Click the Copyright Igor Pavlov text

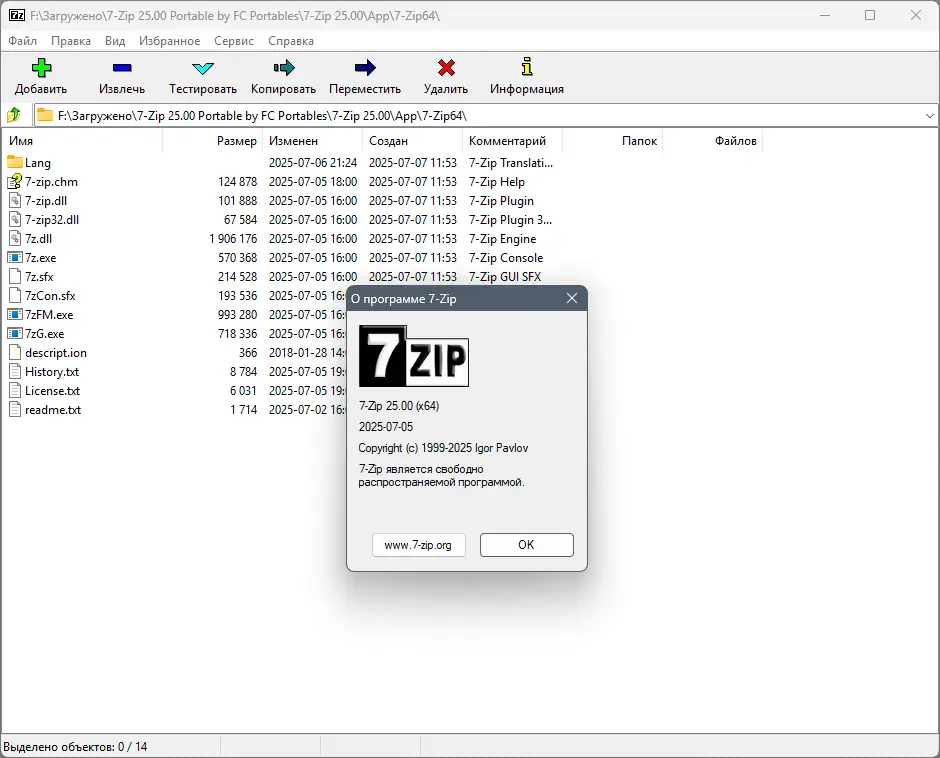click(443, 448)
